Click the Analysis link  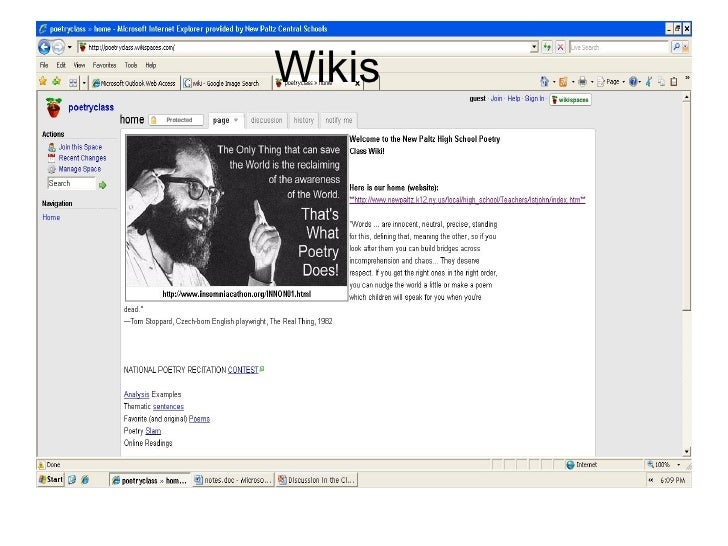click(136, 394)
